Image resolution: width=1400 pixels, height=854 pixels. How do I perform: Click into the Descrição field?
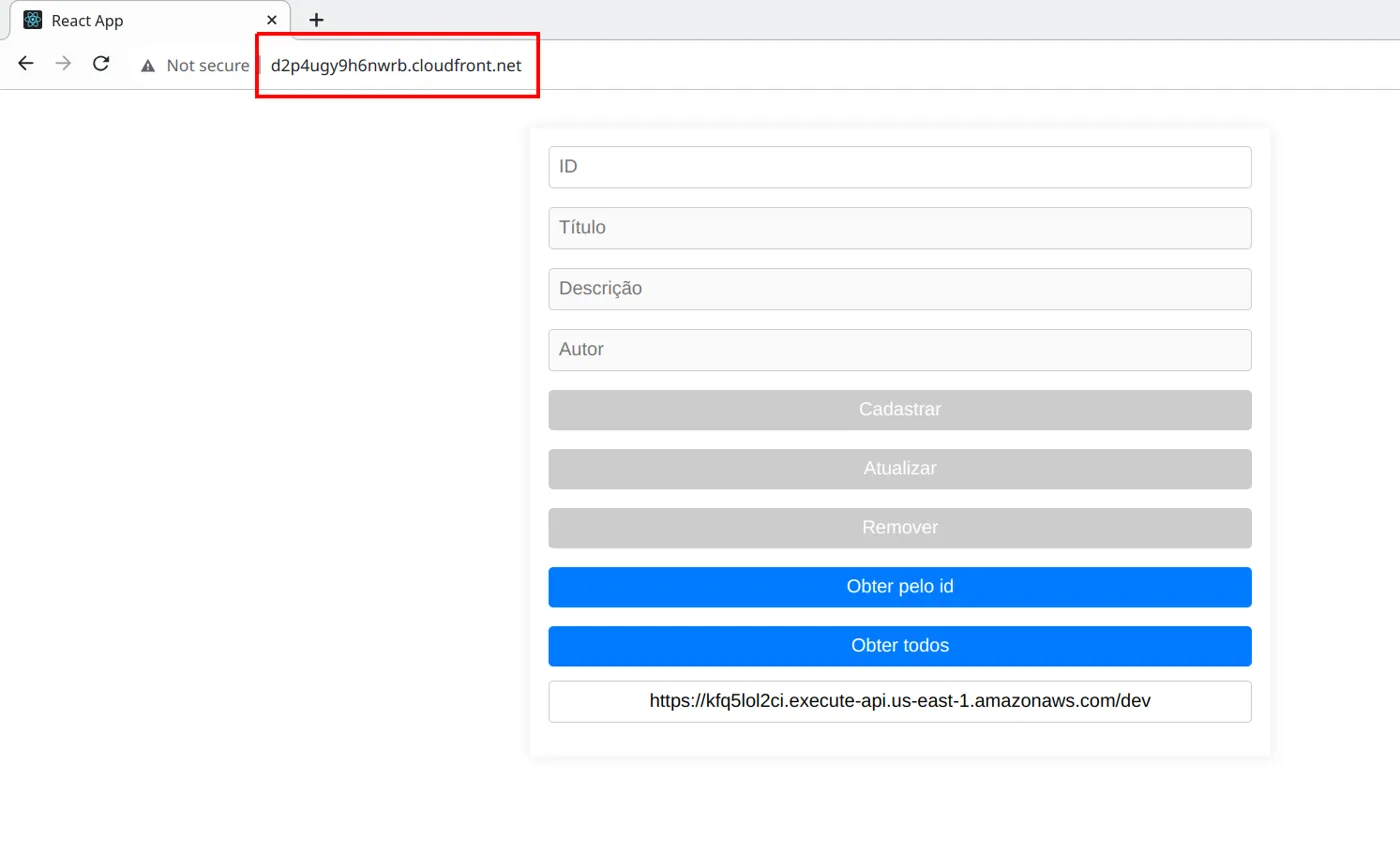900,289
